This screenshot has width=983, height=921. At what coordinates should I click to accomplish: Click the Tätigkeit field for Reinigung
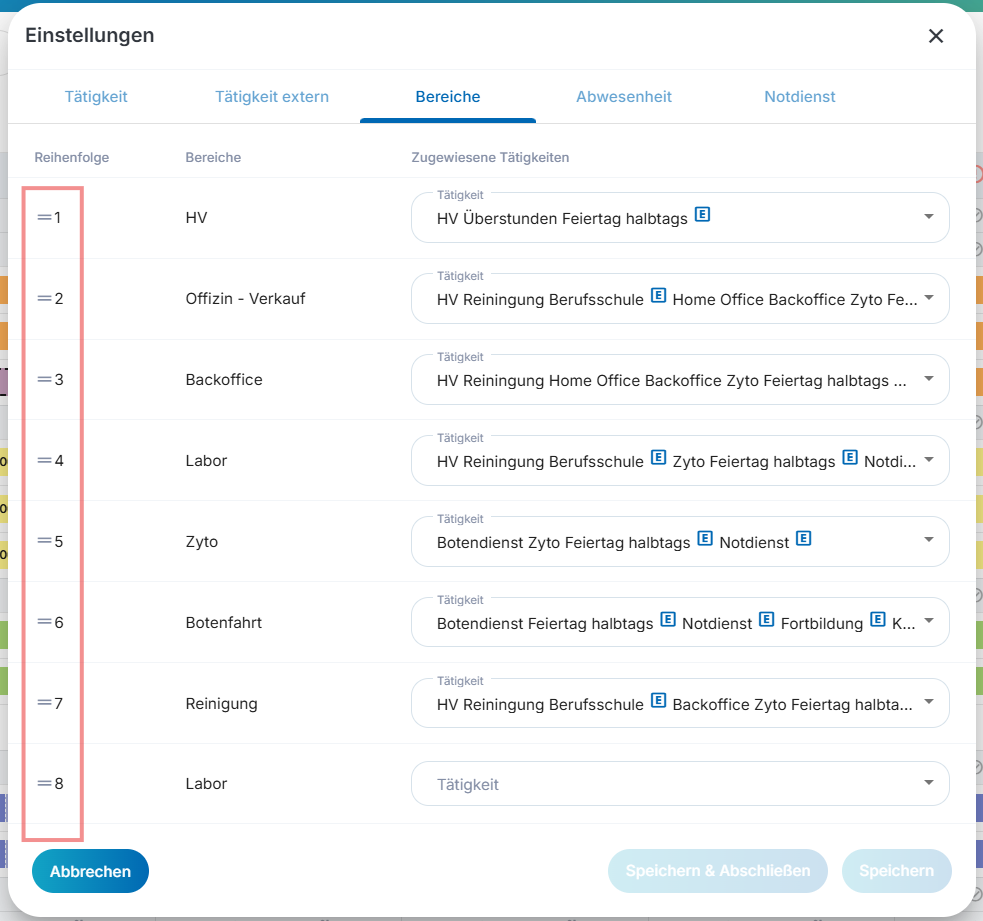(680, 703)
